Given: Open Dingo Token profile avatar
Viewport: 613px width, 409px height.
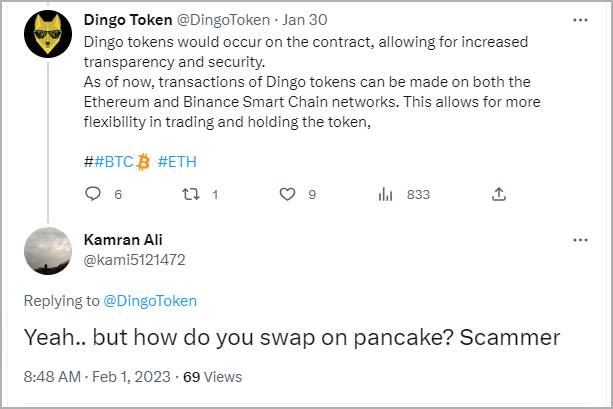Looking at the screenshot, I should click(48, 34).
